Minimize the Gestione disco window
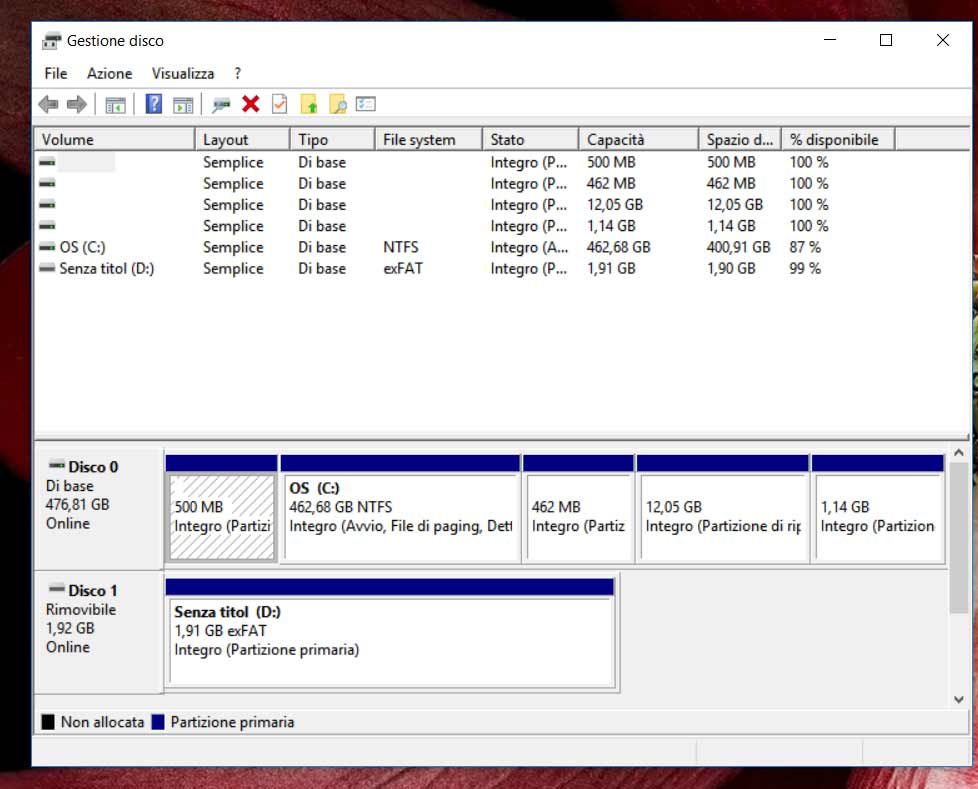 pyautogui.click(x=830, y=40)
